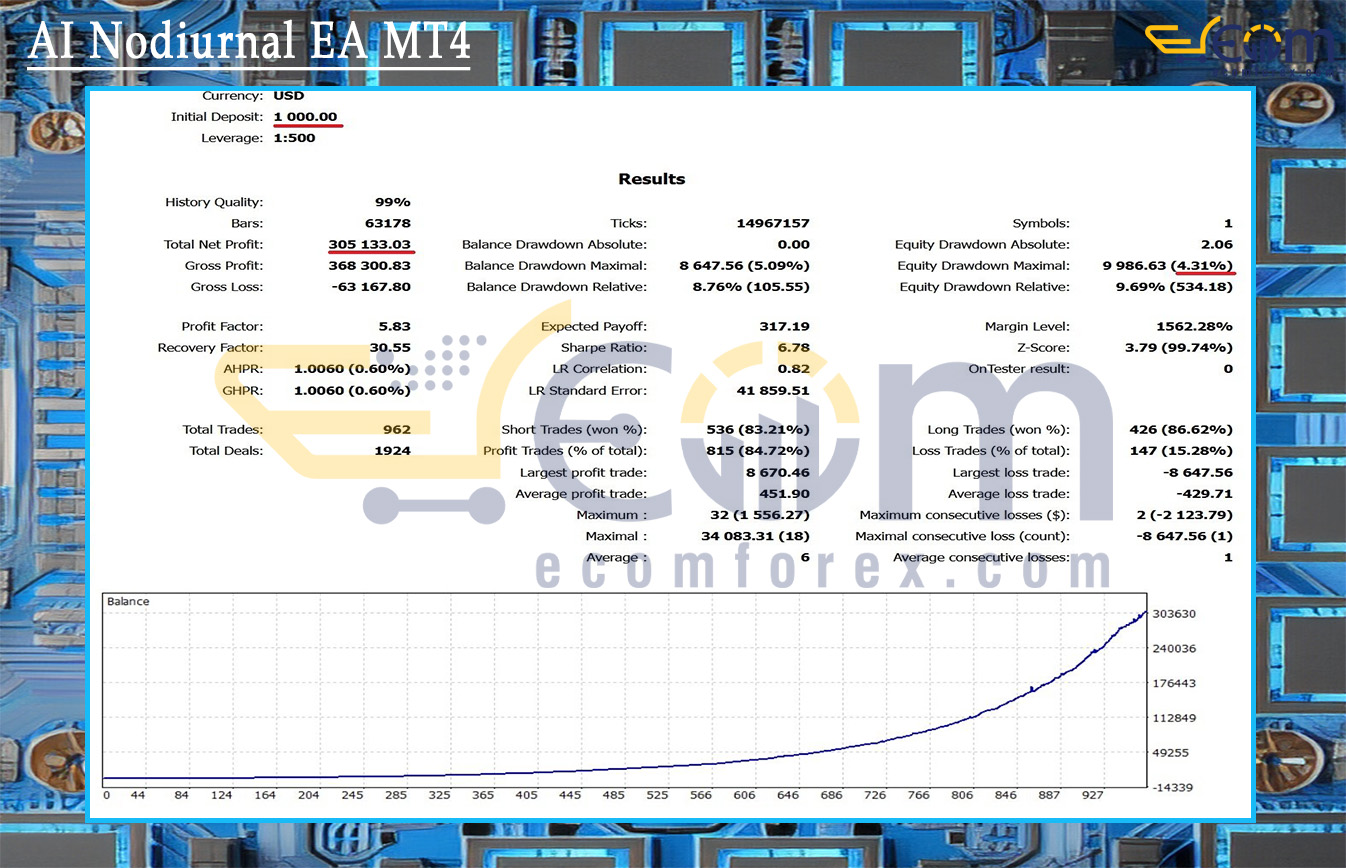Click the Z-Score value 3.79 (99.74%)
Viewport: 1346px width, 868px height.
pyautogui.click(x=1178, y=348)
